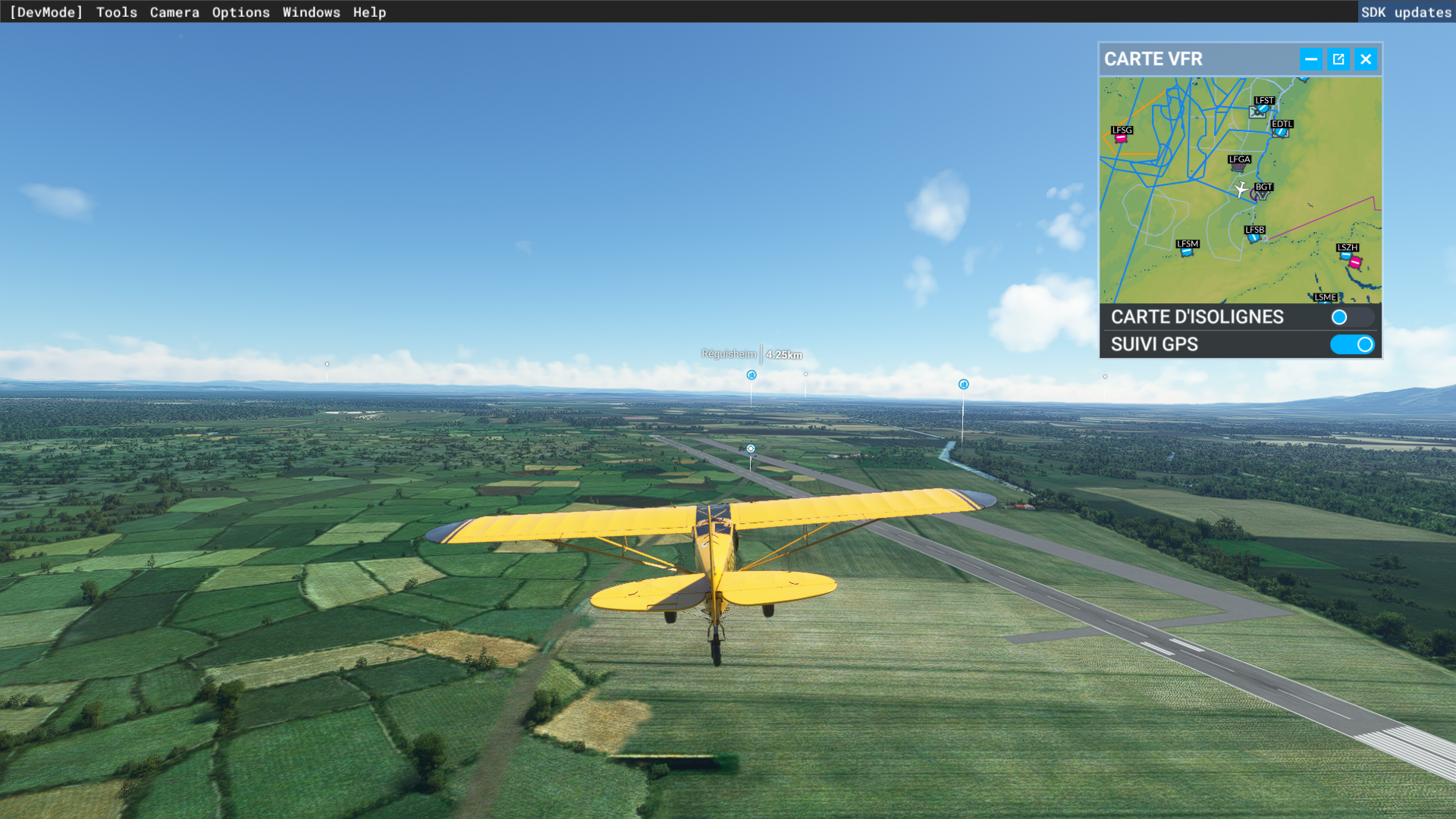The width and height of the screenshot is (1456, 819).
Task: Click the EDTL airport marker
Action: (x=1281, y=132)
